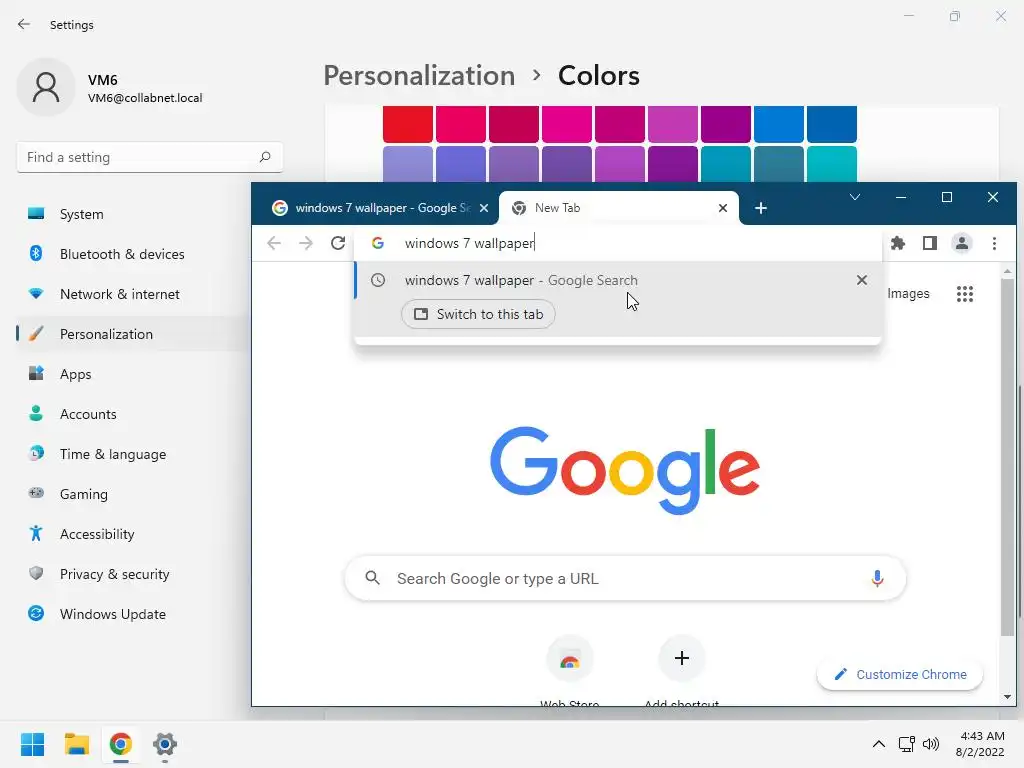Open Chrome's tab search chevron
1024x768 pixels.
pyautogui.click(x=854, y=197)
